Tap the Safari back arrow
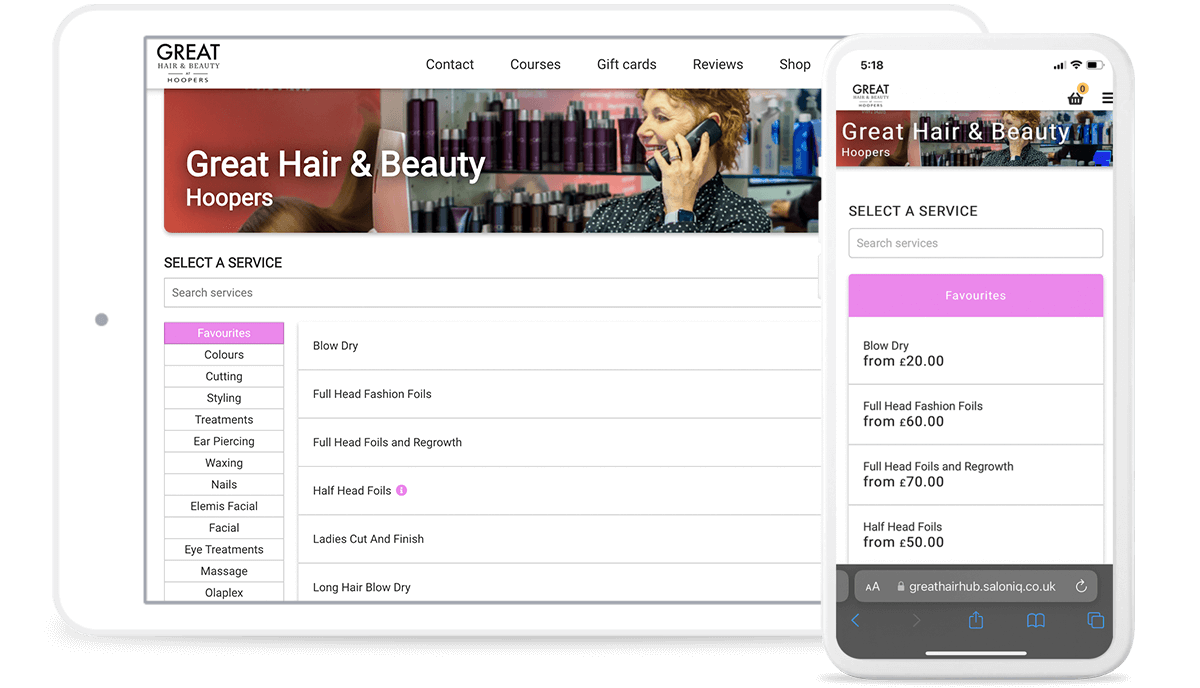The image size is (1200, 688). pos(855,621)
